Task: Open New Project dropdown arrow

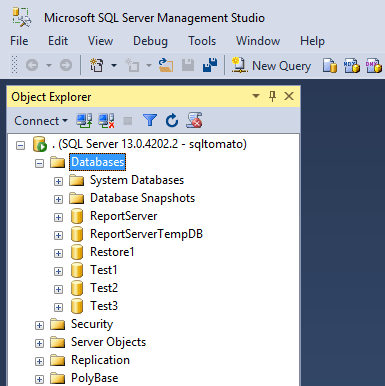Action: [114, 65]
